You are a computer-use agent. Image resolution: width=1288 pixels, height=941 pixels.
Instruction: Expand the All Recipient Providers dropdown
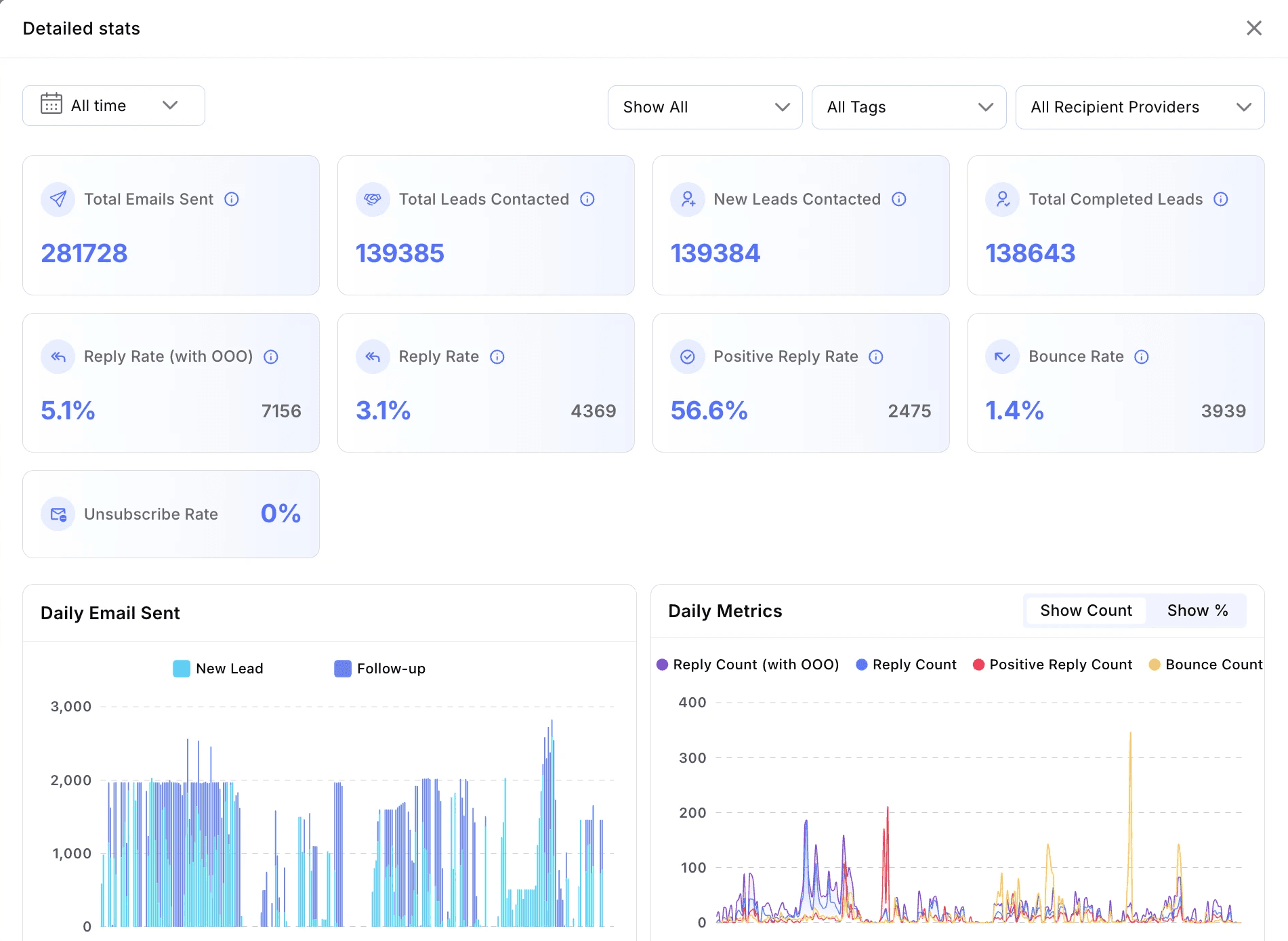tap(1140, 107)
